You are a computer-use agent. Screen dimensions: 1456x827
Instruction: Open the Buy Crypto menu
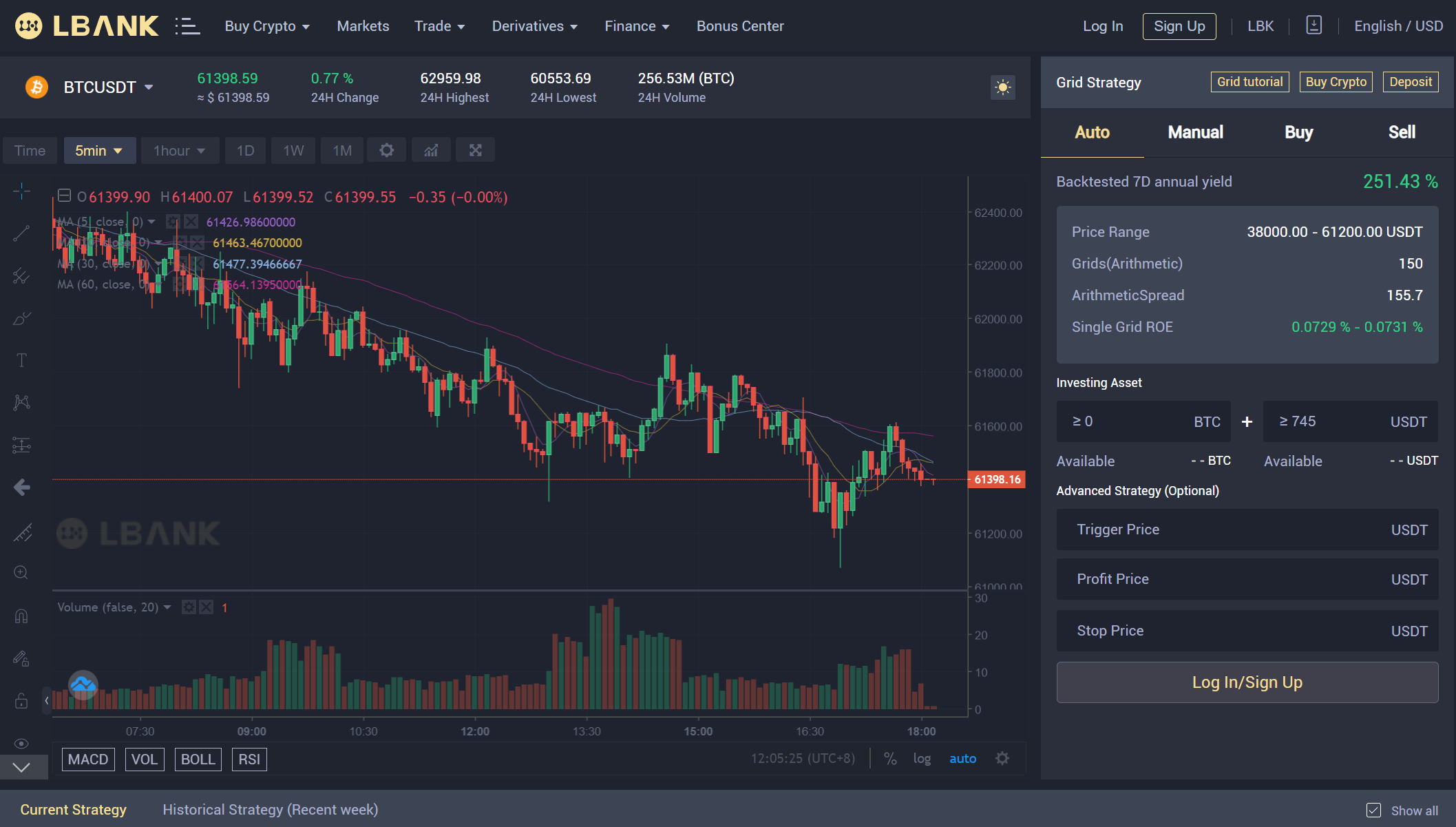point(267,26)
